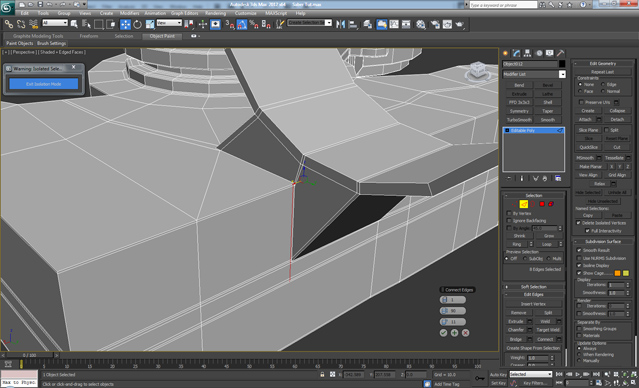Enable the By Vertex checkbox

pos(509,213)
